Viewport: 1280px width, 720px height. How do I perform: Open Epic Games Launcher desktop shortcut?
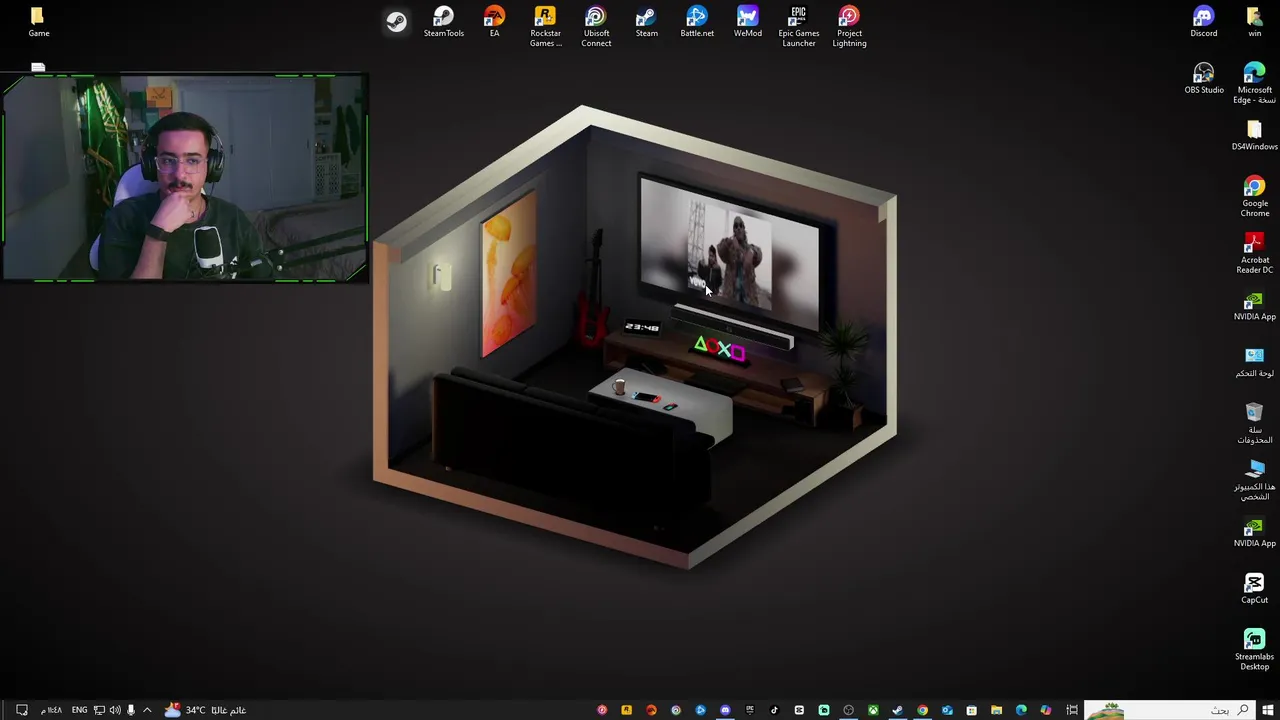click(798, 27)
